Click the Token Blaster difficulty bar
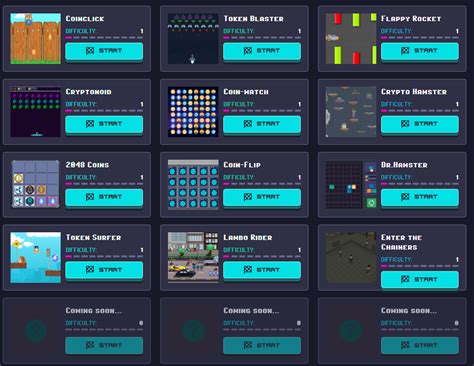 click(262, 38)
